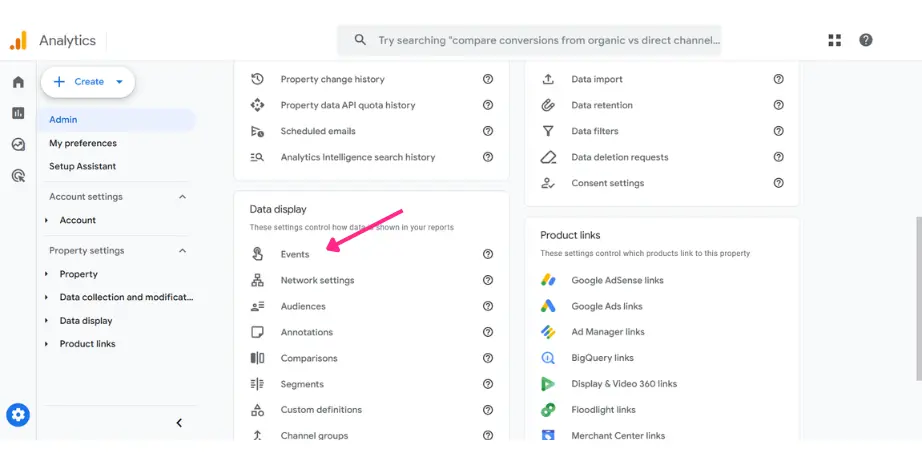This screenshot has height=460, width=922.
Task: Open the Explore icon in left rail
Action: point(18,144)
